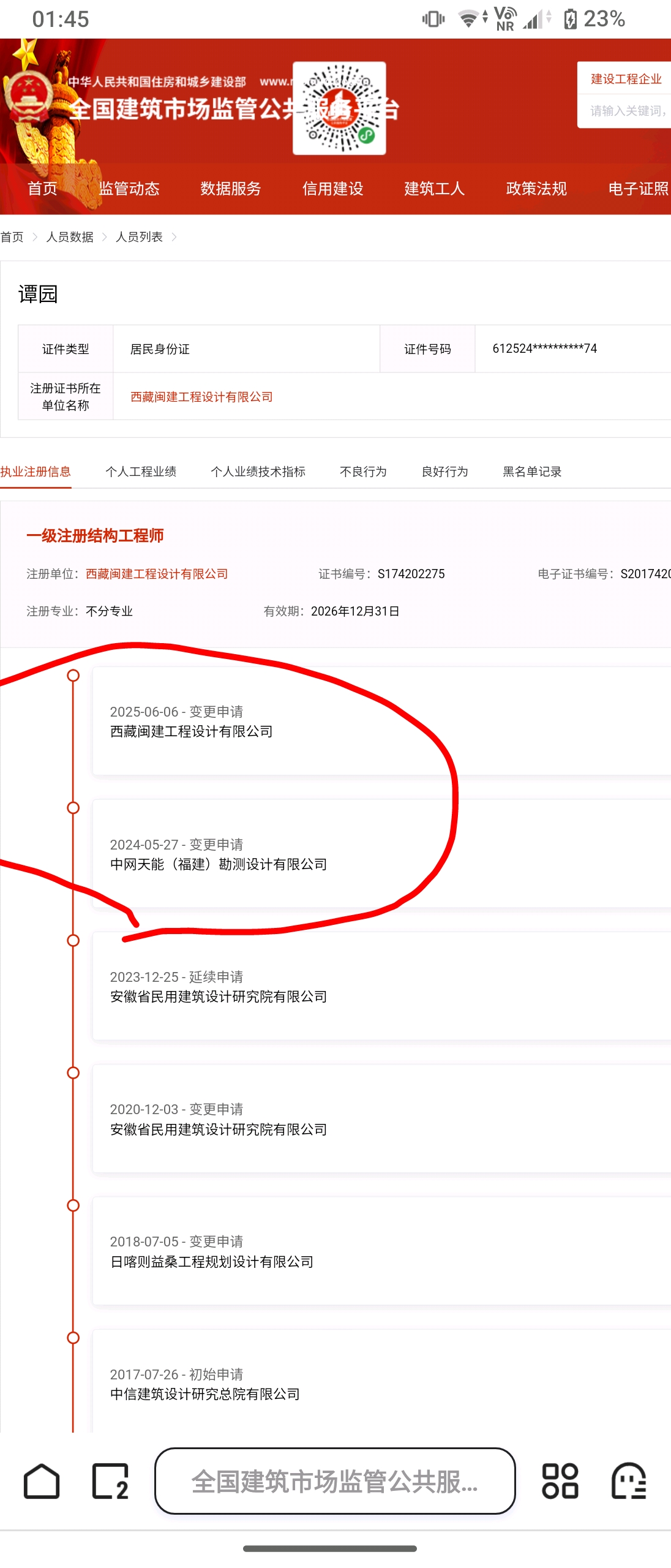Screen dimensions: 671x1568
Task: Click the 2018-07-05 timeline marker circle
Action: [x=73, y=1205]
